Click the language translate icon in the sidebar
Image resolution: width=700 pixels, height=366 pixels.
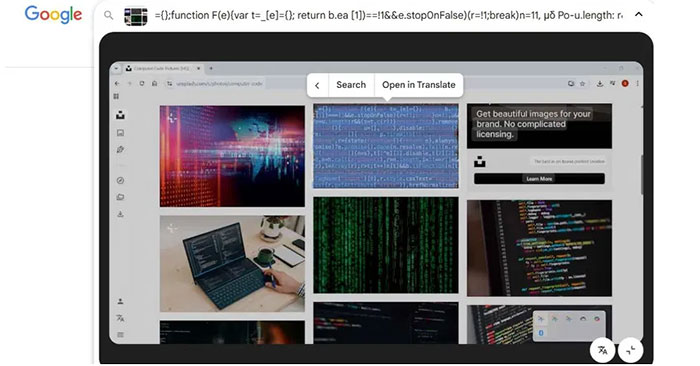click(x=120, y=318)
